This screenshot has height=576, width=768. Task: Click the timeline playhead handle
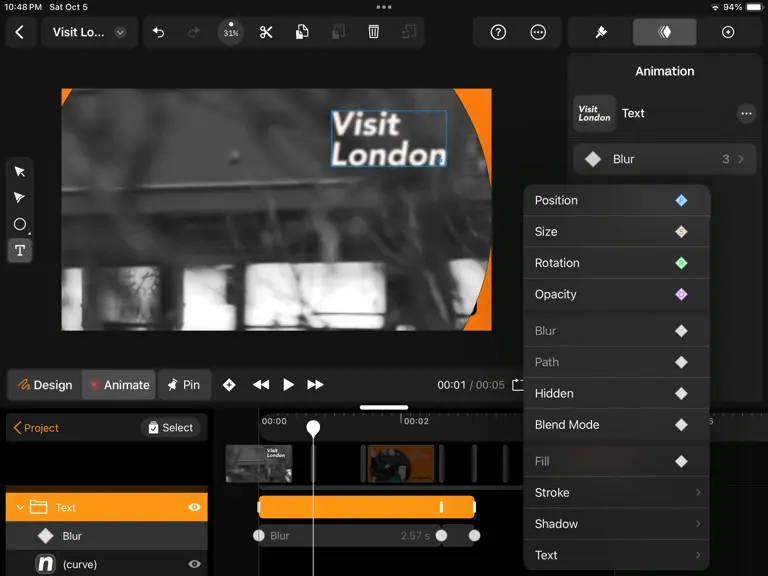click(313, 428)
